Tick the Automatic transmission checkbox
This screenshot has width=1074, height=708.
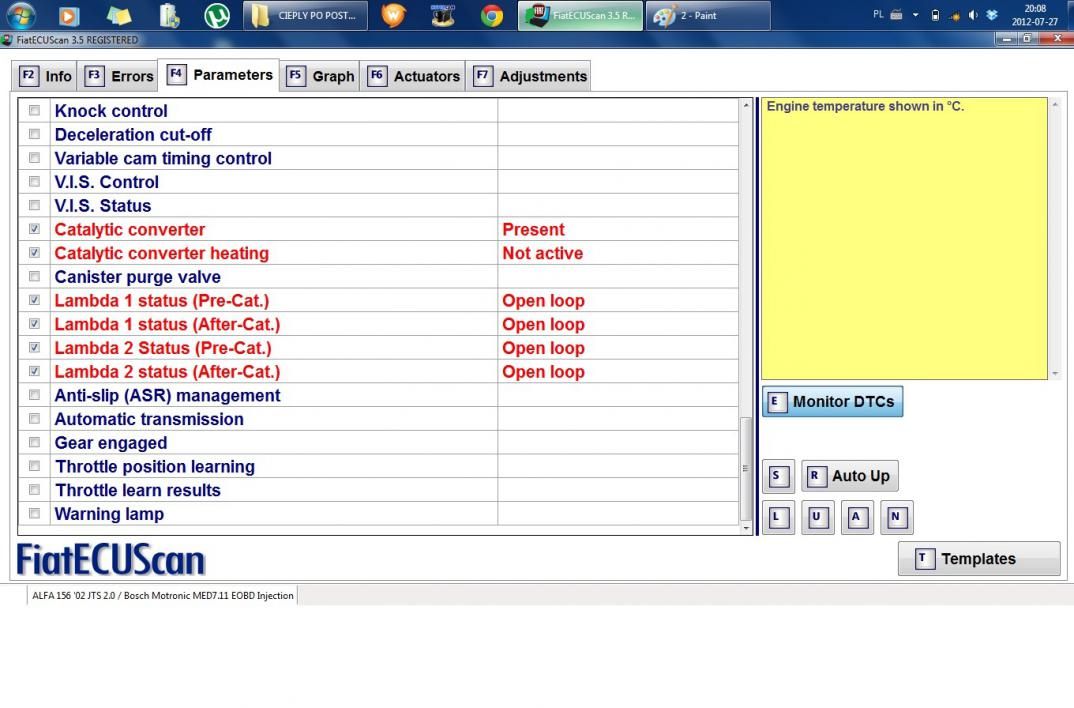(x=34, y=418)
